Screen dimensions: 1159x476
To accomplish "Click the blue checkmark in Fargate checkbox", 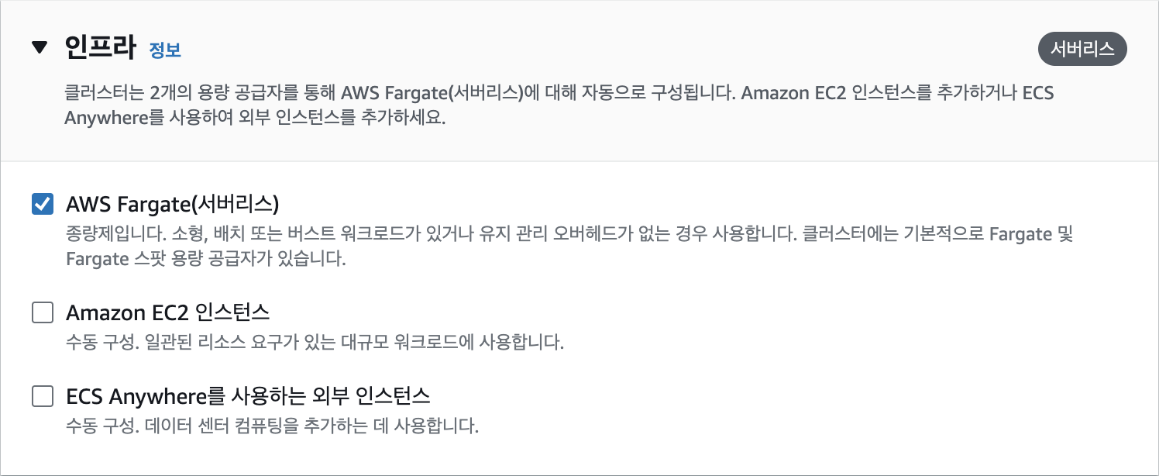I will pos(43,203).
